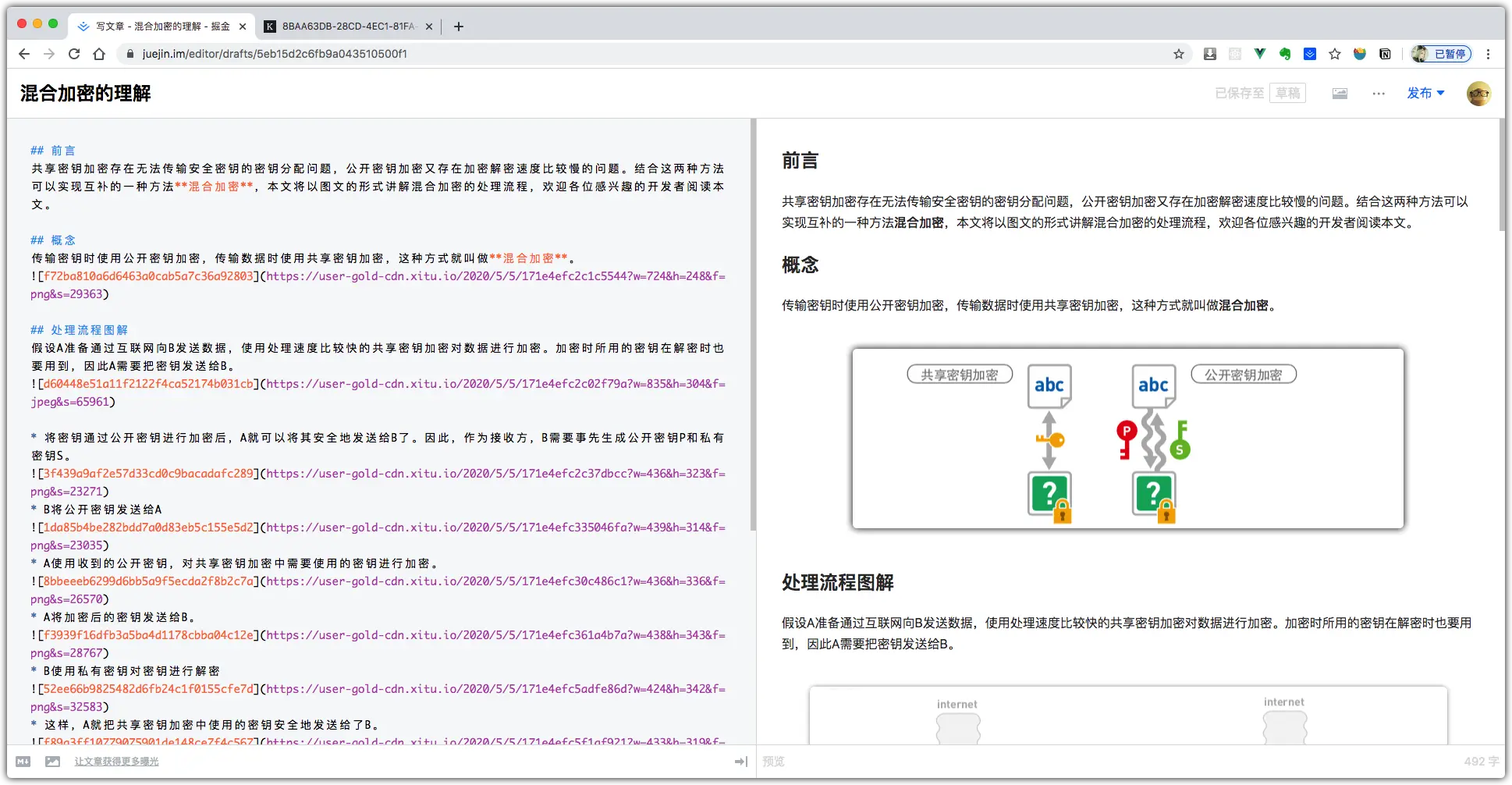Click the line * B使用私有密钥对密钥进行解密

point(125,671)
